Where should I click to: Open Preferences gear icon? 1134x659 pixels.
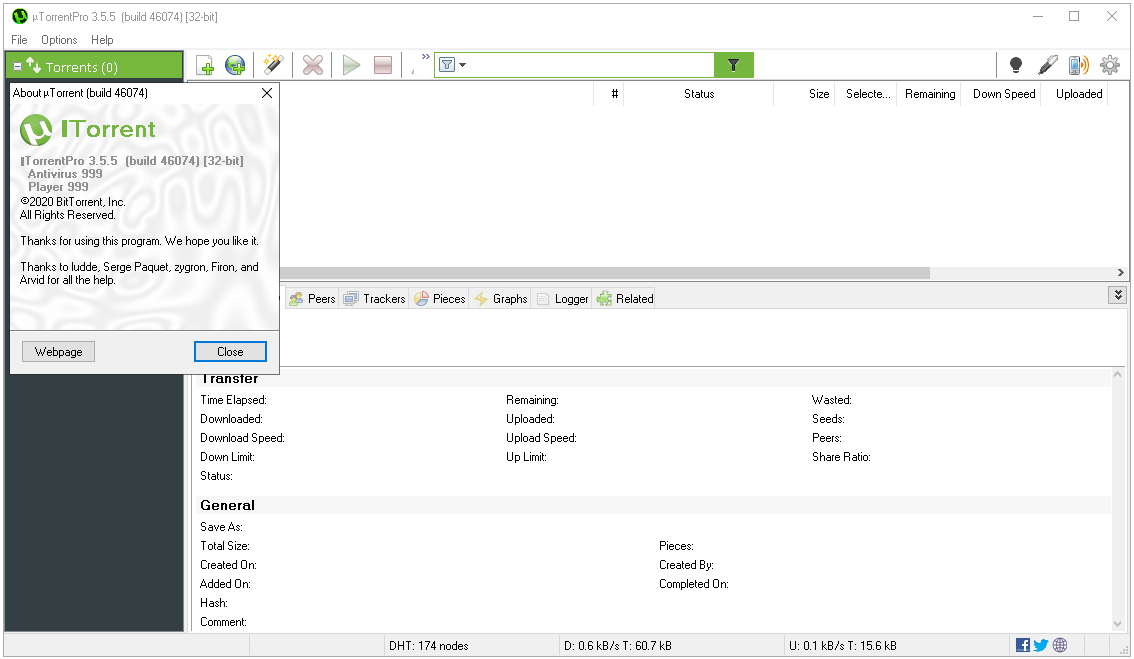pyautogui.click(x=1109, y=65)
